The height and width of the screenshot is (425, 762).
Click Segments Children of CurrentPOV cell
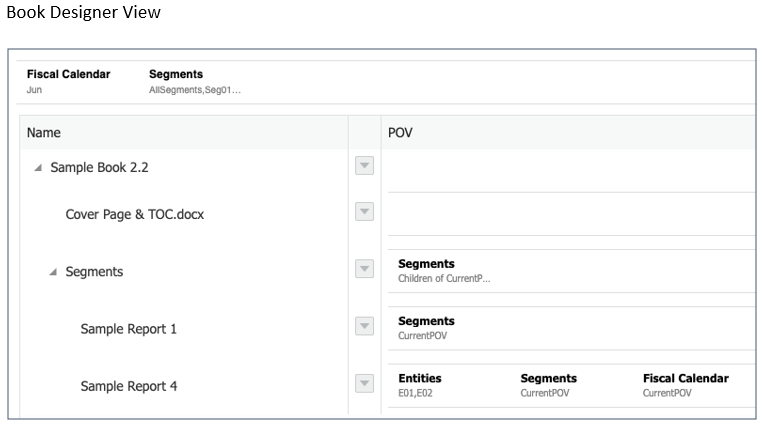[x=444, y=271]
